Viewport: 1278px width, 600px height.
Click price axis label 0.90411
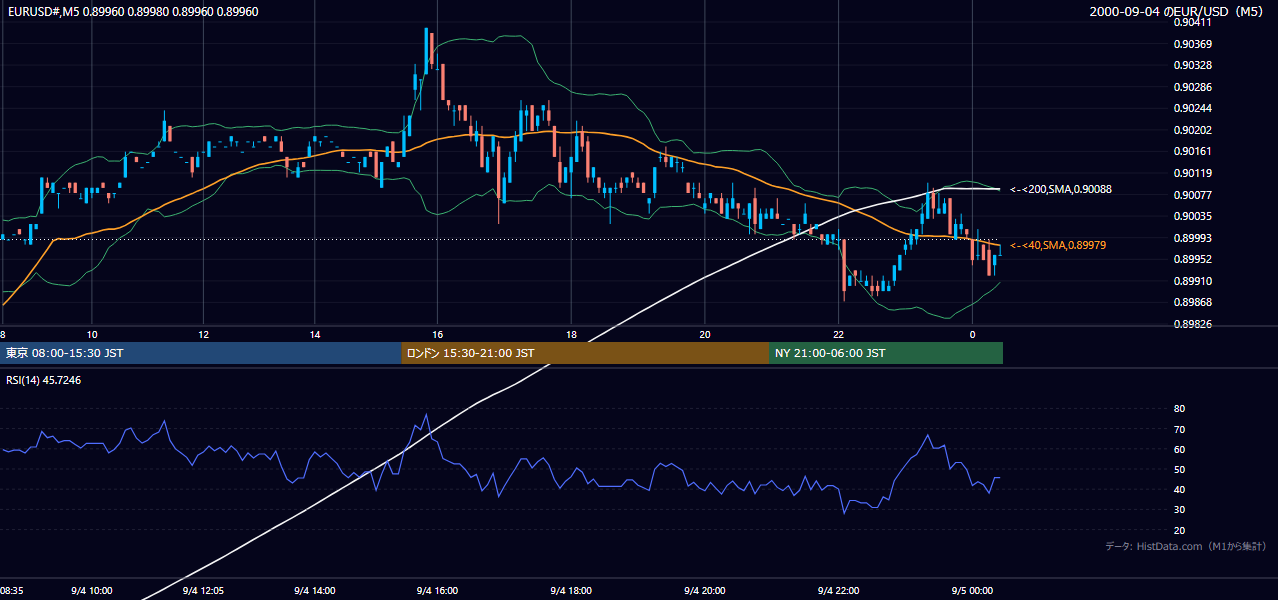(1192, 22)
